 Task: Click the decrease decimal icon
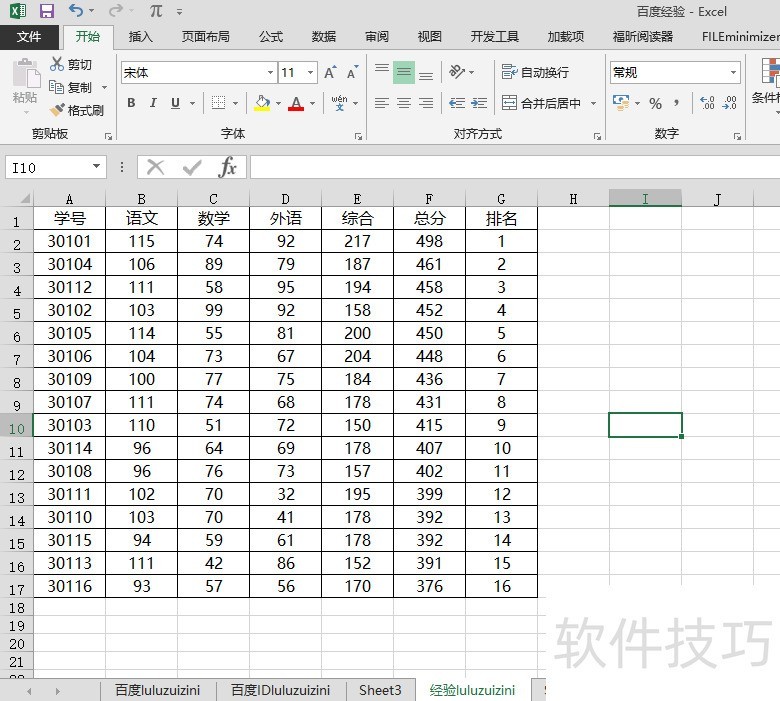pos(729,103)
